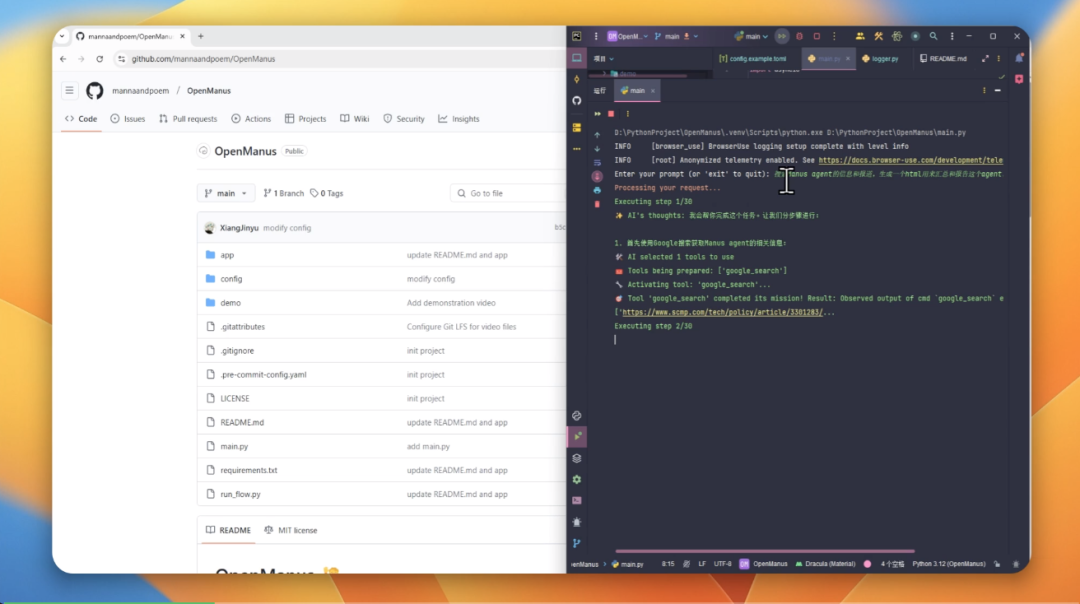Click the Stop square icon in PyCharm top toolbar

(x=817, y=37)
